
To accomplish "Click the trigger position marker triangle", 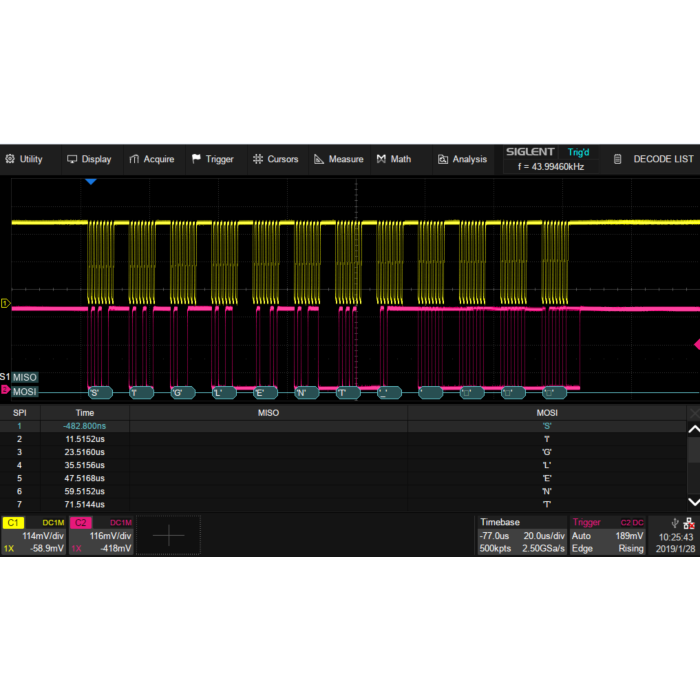I will pyautogui.click(x=90, y=182).
